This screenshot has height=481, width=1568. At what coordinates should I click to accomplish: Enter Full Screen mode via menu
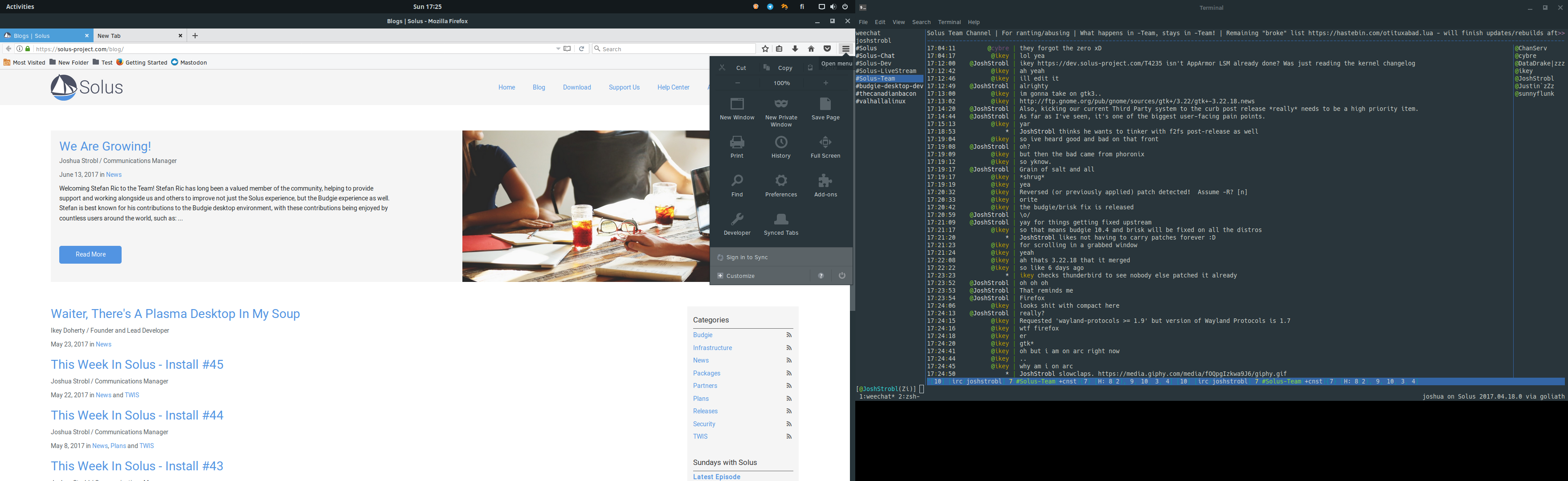click(825, 147)
